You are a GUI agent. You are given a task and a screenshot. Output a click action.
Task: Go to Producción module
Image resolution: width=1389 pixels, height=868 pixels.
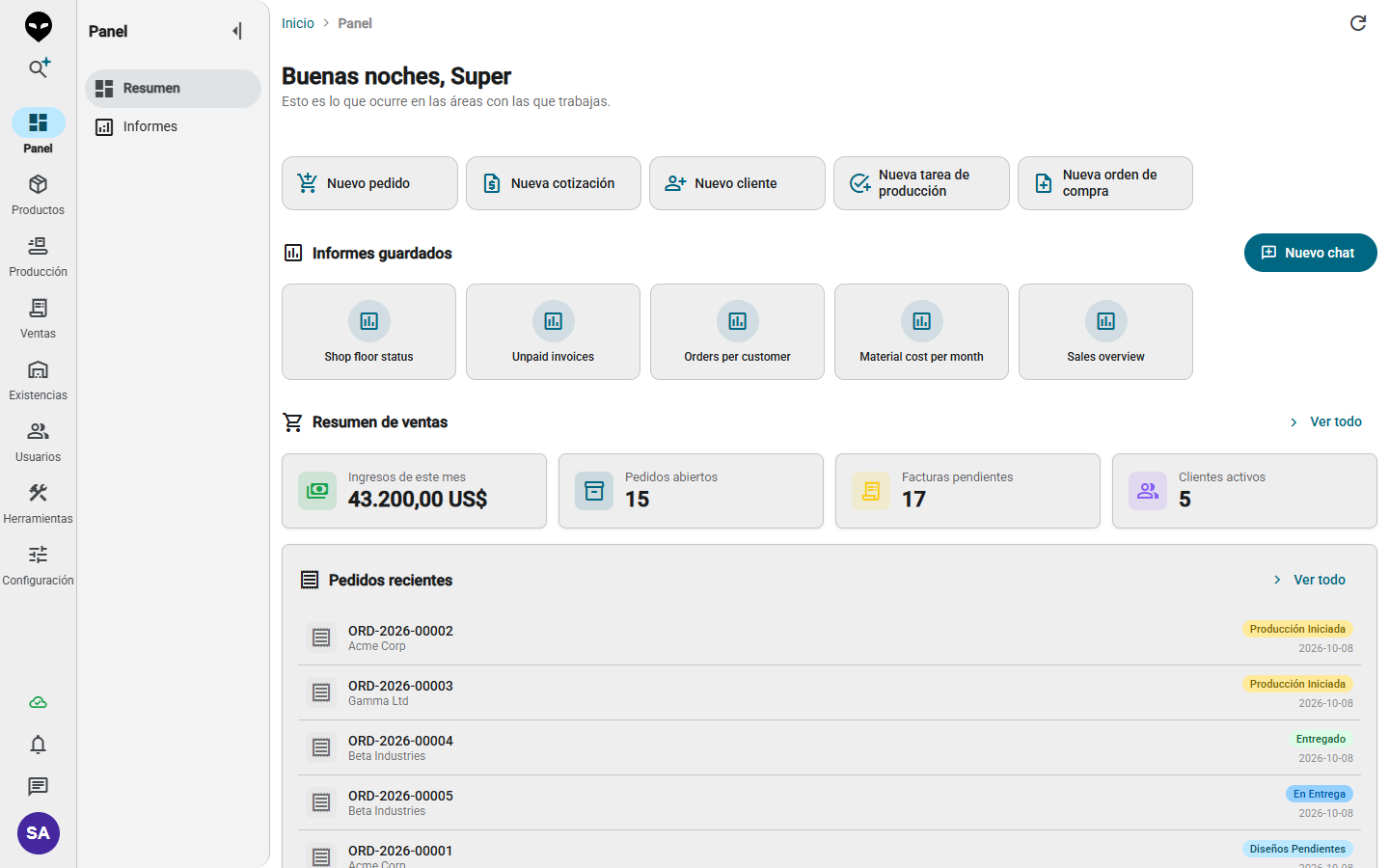pos(38,257)
